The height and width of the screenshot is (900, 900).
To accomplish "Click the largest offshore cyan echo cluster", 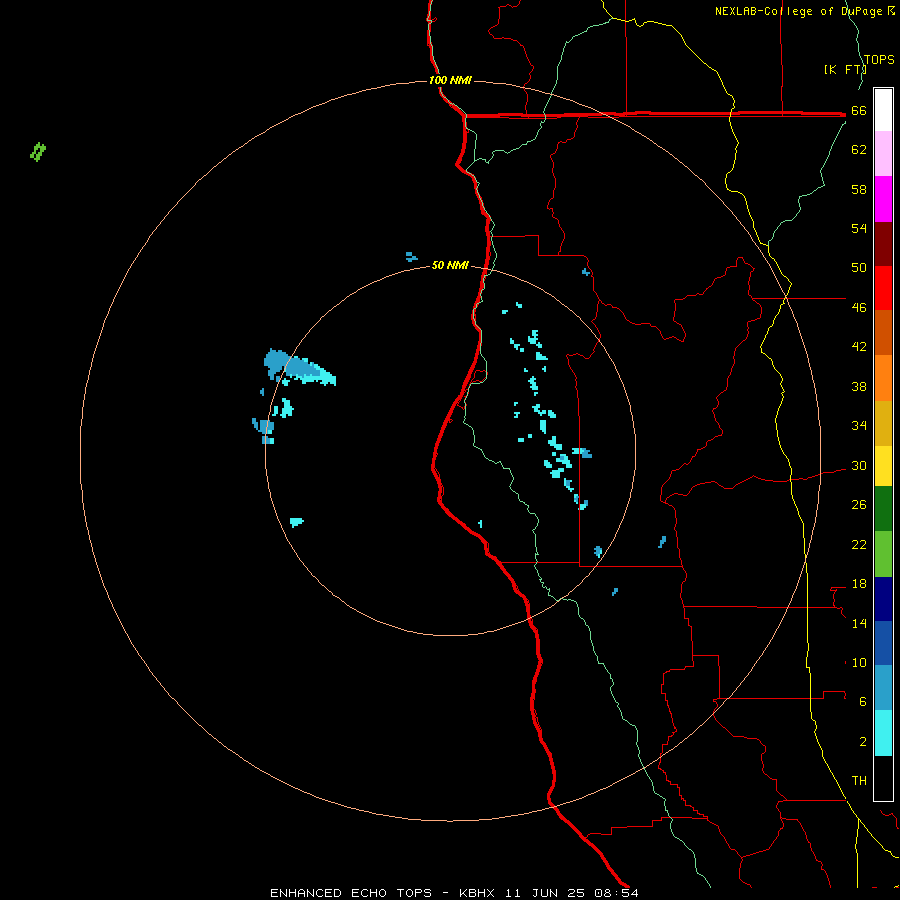I will (299, 367).
